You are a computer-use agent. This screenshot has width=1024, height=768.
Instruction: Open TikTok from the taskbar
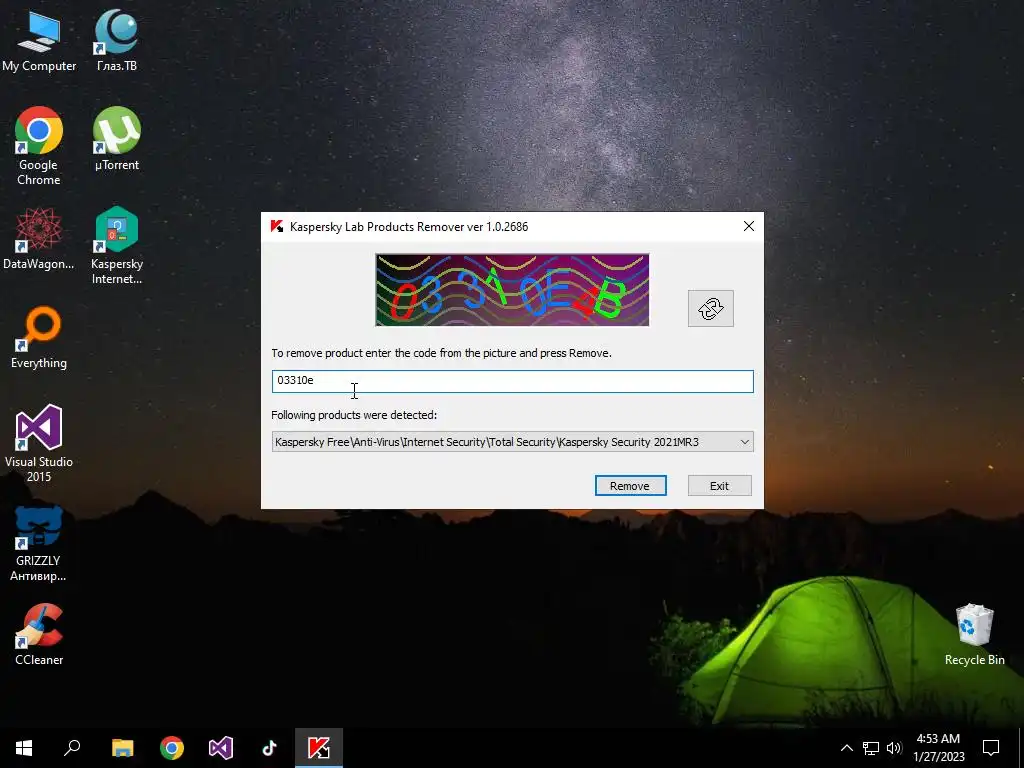[x=270, y=748]
